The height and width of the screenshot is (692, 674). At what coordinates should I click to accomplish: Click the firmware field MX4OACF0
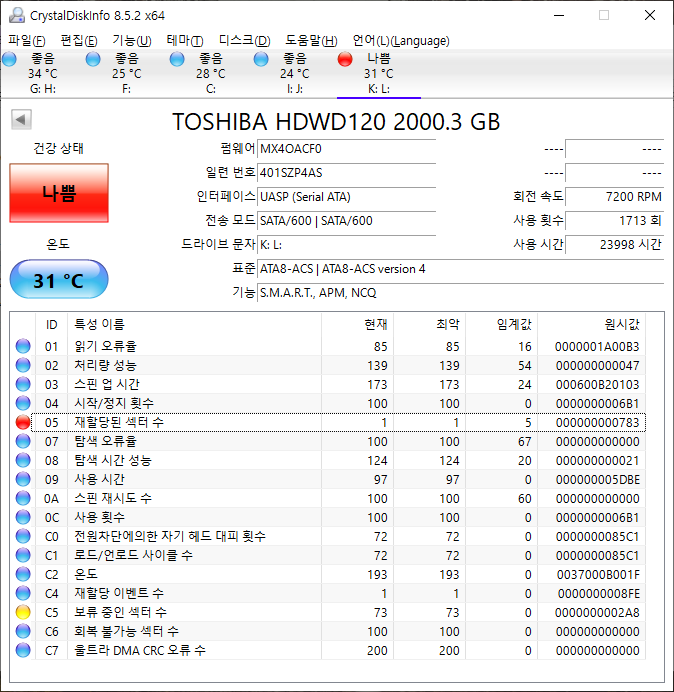(346, 149)
